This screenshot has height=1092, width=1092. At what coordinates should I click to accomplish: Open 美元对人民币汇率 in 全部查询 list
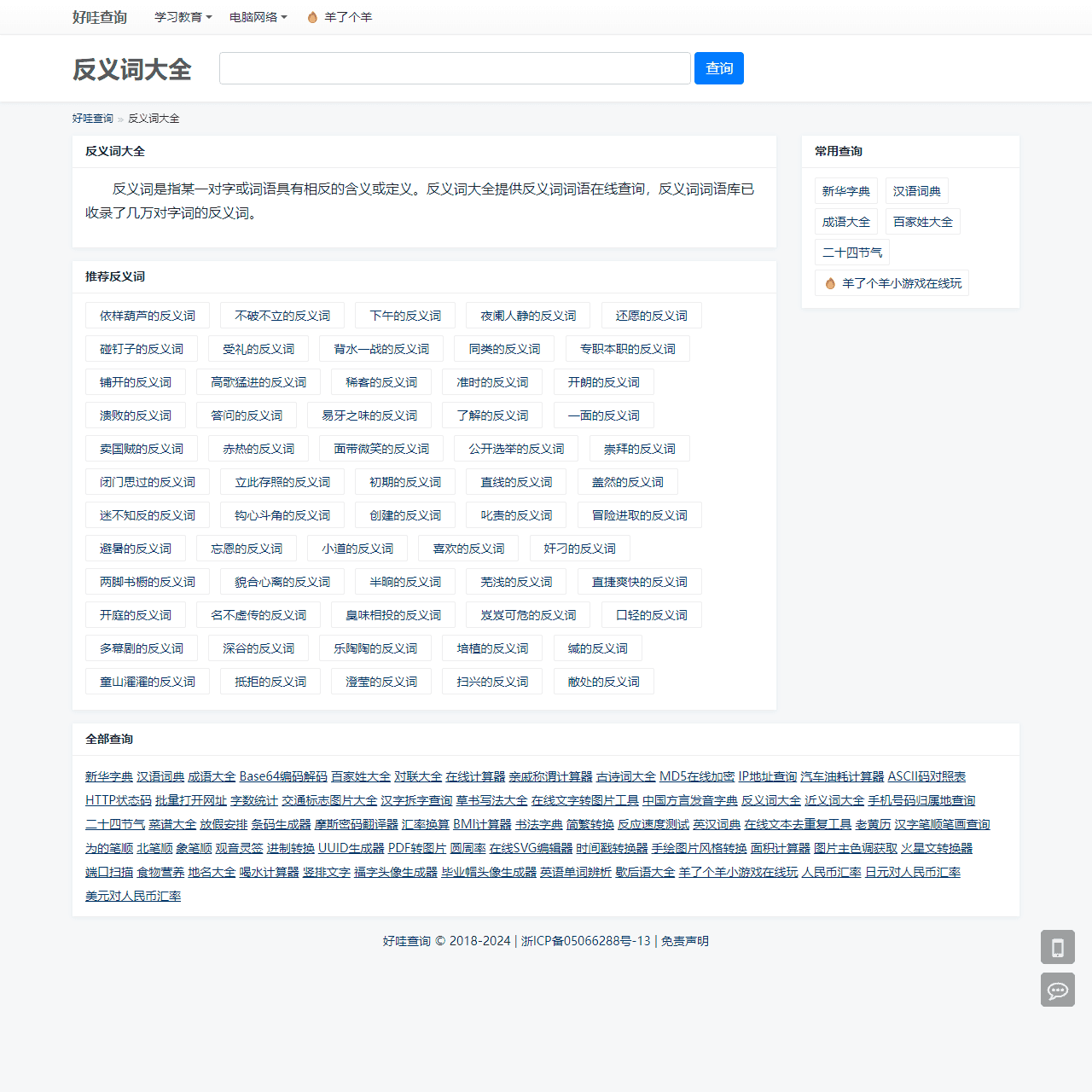pos(133,896)
